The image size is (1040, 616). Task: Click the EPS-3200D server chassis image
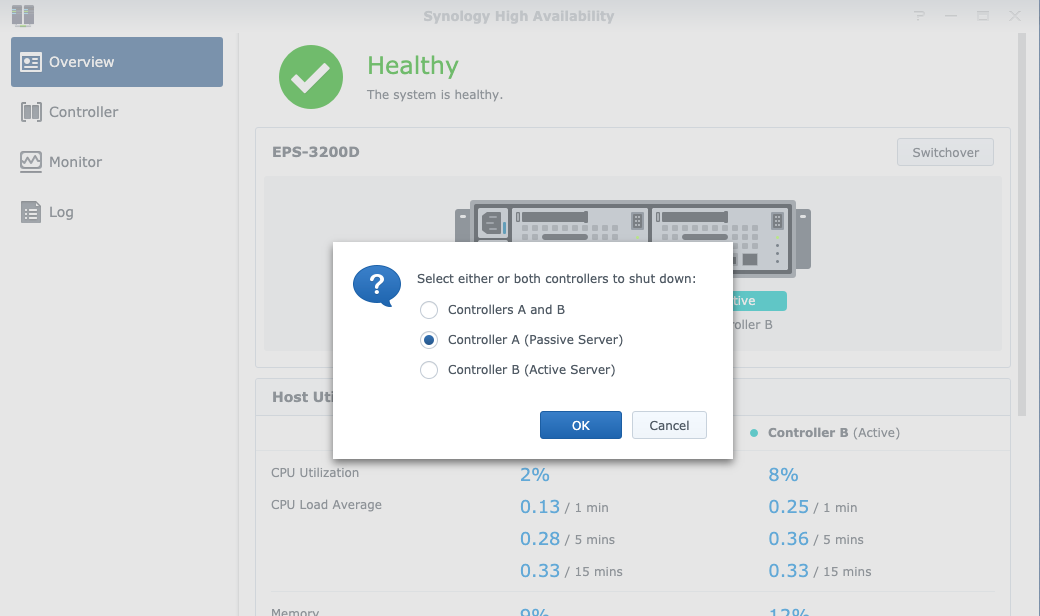(632, 221)
